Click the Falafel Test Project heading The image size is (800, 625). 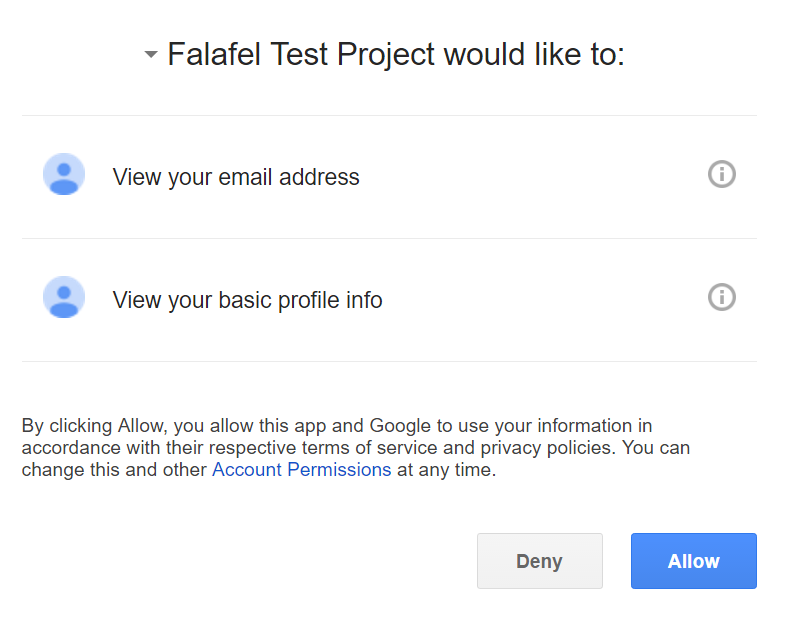pyautogui.click(x=395, y=54)
